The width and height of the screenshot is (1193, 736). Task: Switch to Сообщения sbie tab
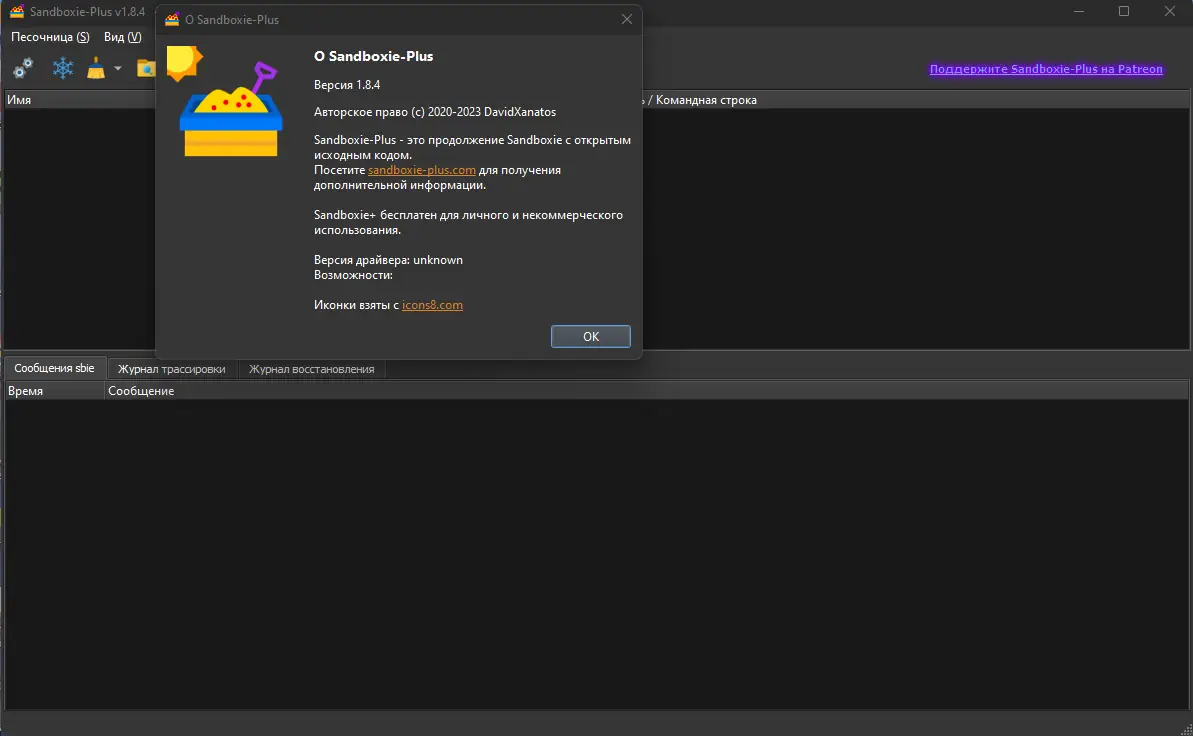[x=54, y=368]
